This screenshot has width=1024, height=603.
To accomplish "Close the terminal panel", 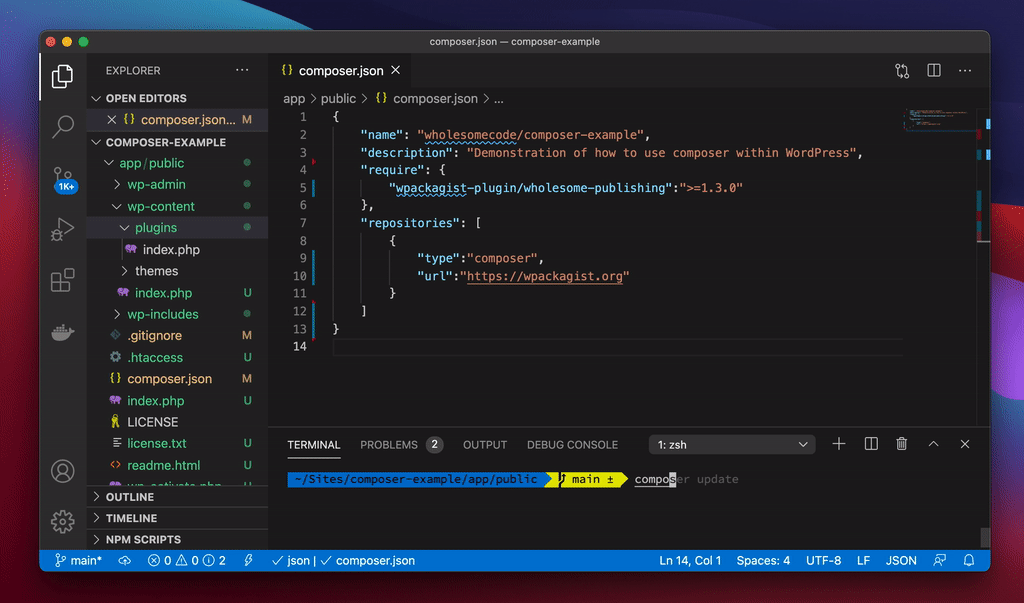I will (x=965, y=444).
